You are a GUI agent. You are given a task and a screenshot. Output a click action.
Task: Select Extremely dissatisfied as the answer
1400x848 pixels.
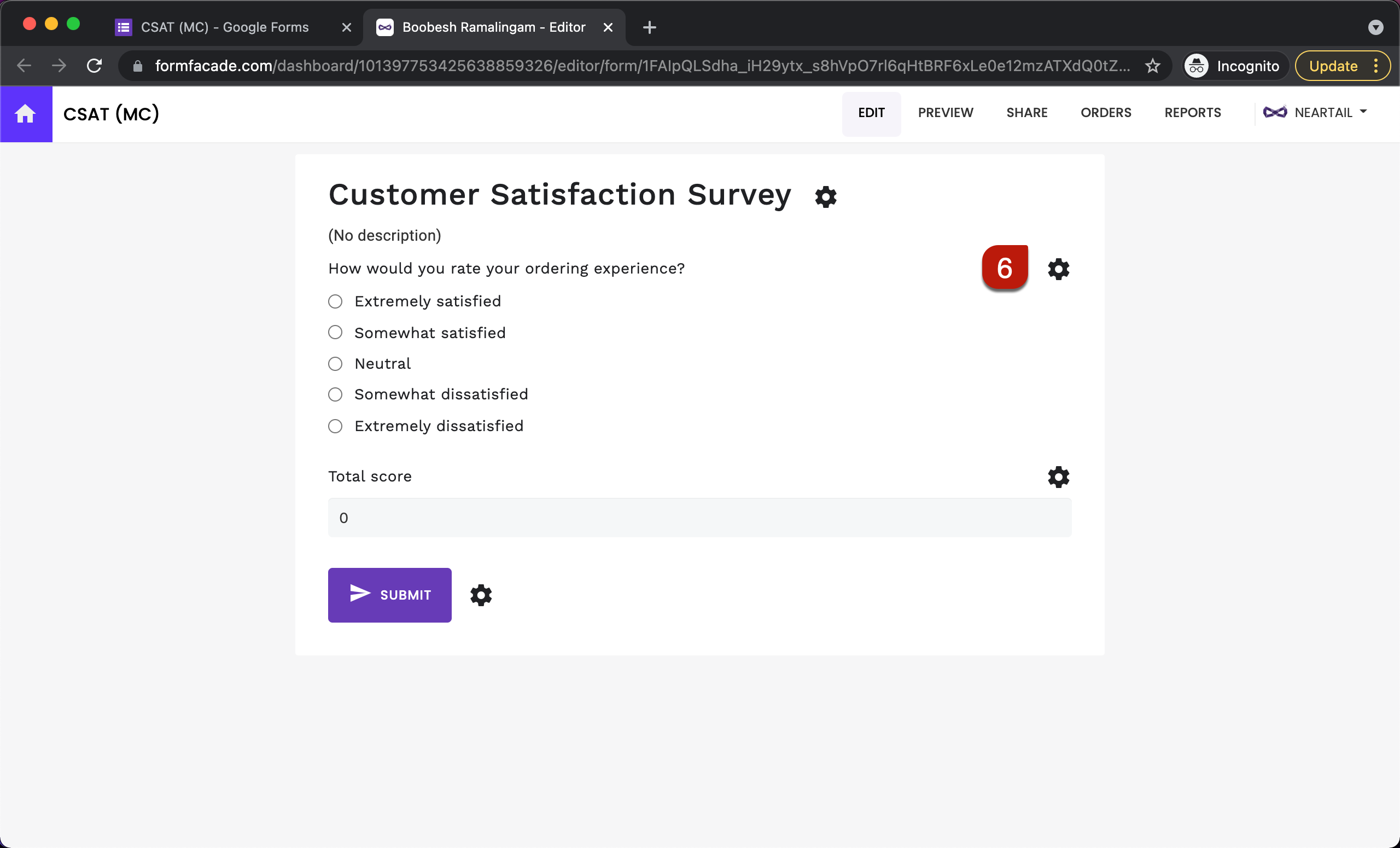coord(335,426)
